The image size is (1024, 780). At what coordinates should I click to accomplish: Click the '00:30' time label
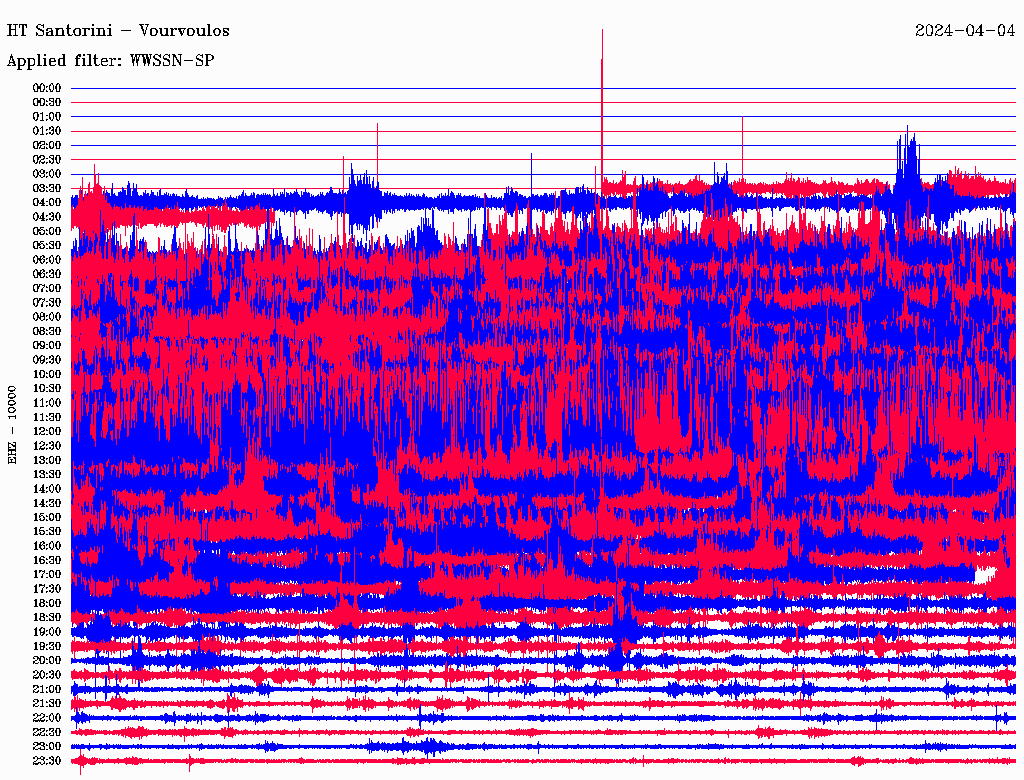pos(47,103)
